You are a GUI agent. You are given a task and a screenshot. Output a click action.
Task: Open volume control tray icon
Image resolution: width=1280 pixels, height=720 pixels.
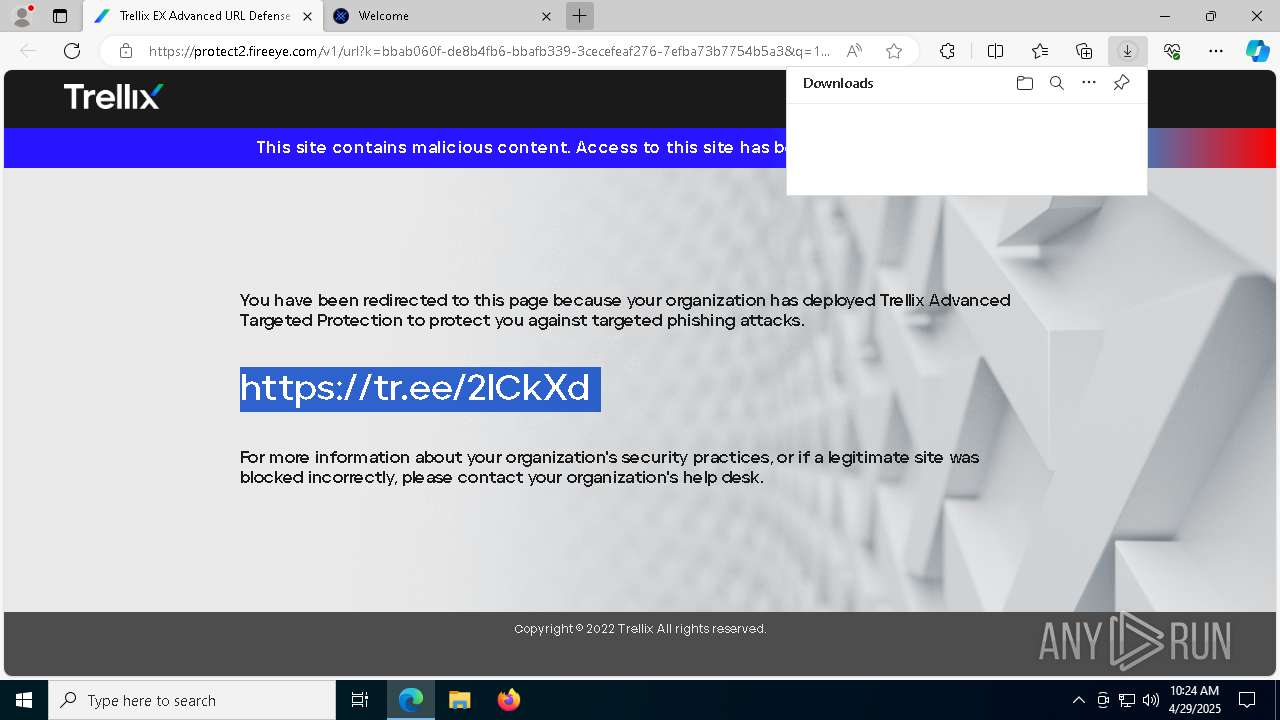(x=1151, y=700)
